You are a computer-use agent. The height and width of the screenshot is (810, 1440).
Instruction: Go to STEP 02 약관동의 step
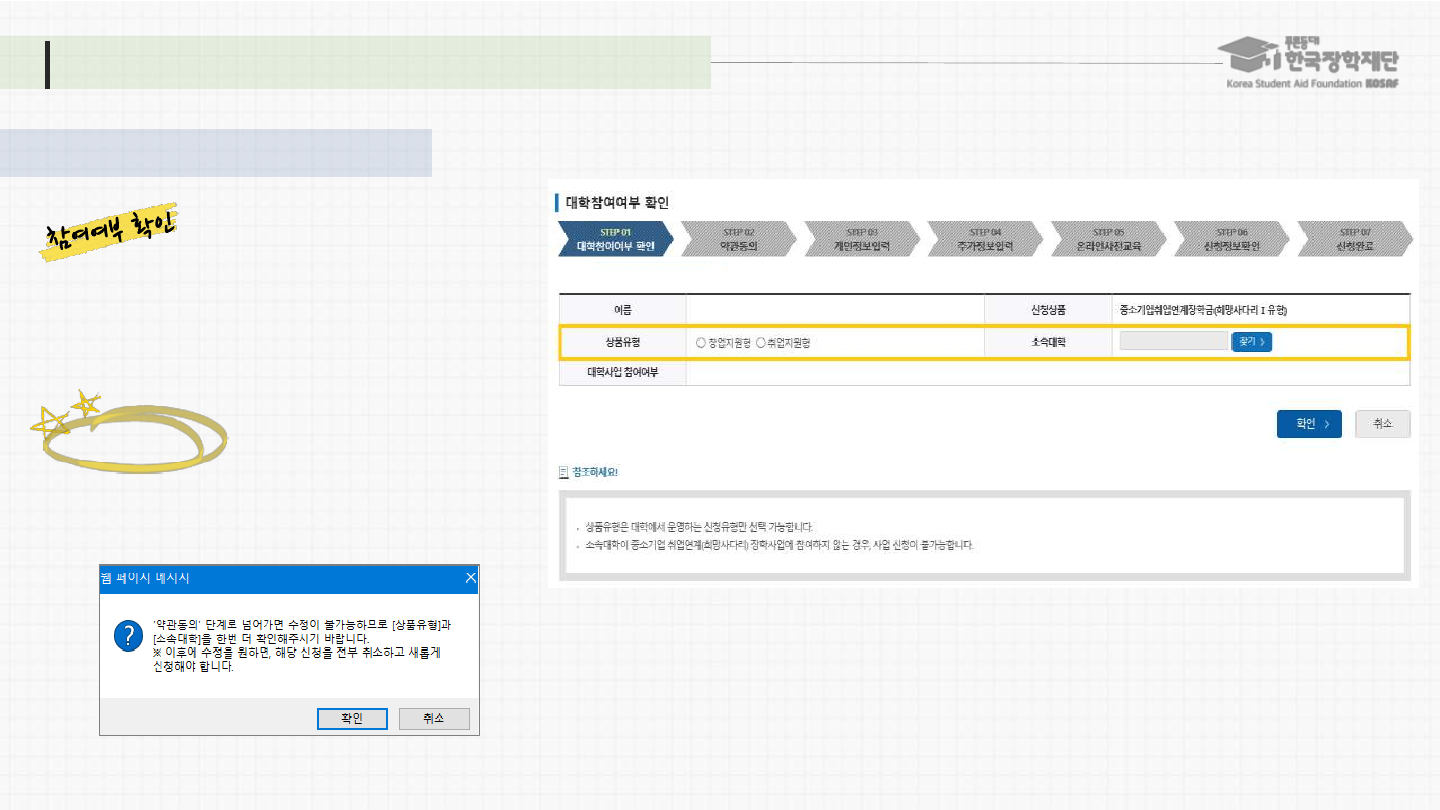[738, 240]
